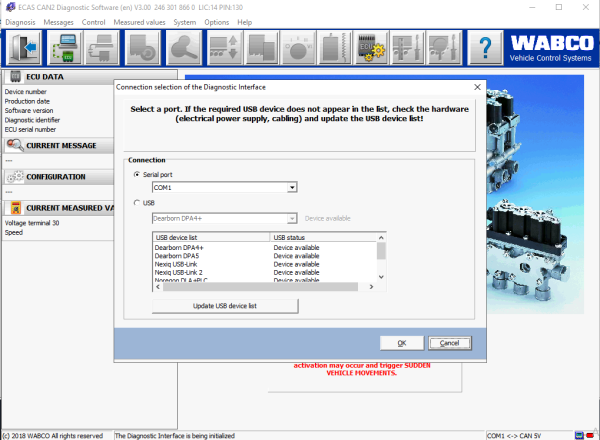Viewport: 600px width, 440px height.
Task: Click Update USB device list button
Action: tap(225, 306)
